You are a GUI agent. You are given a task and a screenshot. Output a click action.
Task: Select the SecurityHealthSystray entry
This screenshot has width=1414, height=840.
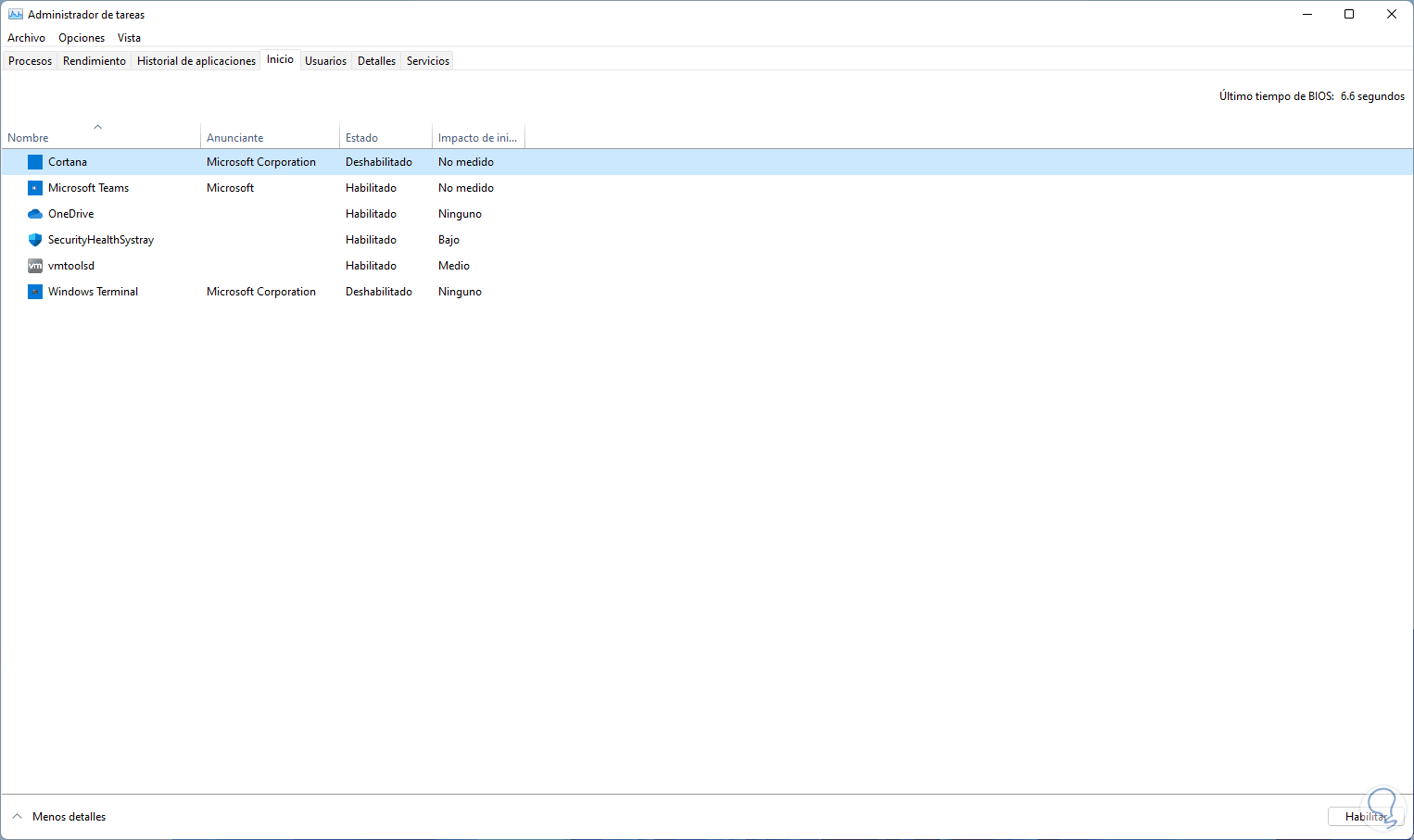tap(101, 240)
